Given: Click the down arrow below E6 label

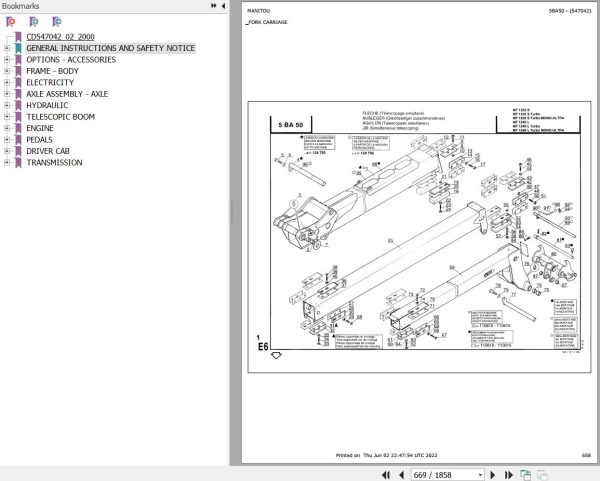Looking at the screenshot, I should pos(276,355).
